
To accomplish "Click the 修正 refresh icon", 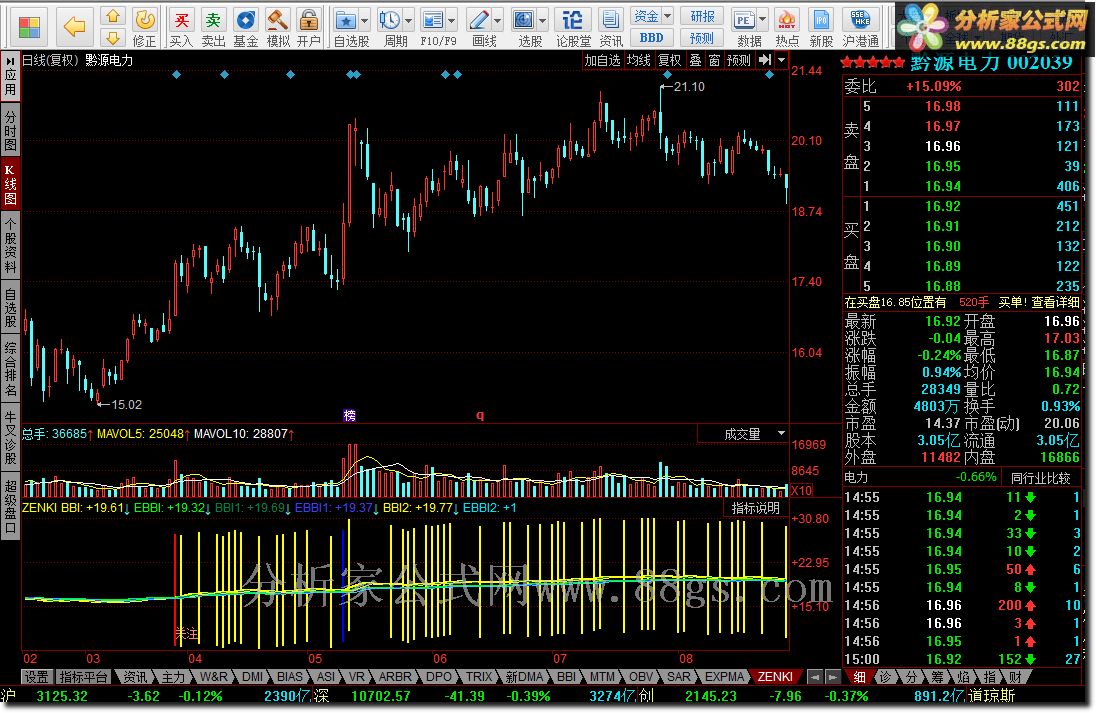I will 145,20.
